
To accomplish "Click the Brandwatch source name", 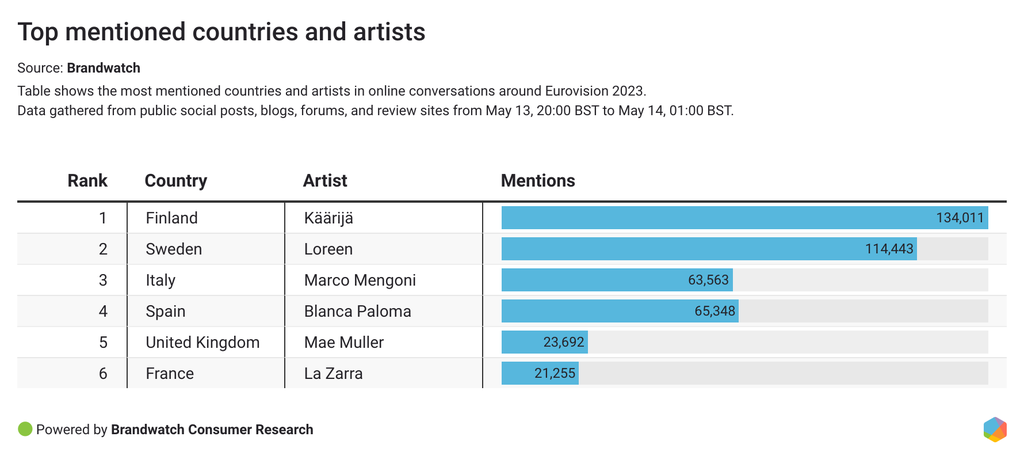I will [x=104, y=68].
